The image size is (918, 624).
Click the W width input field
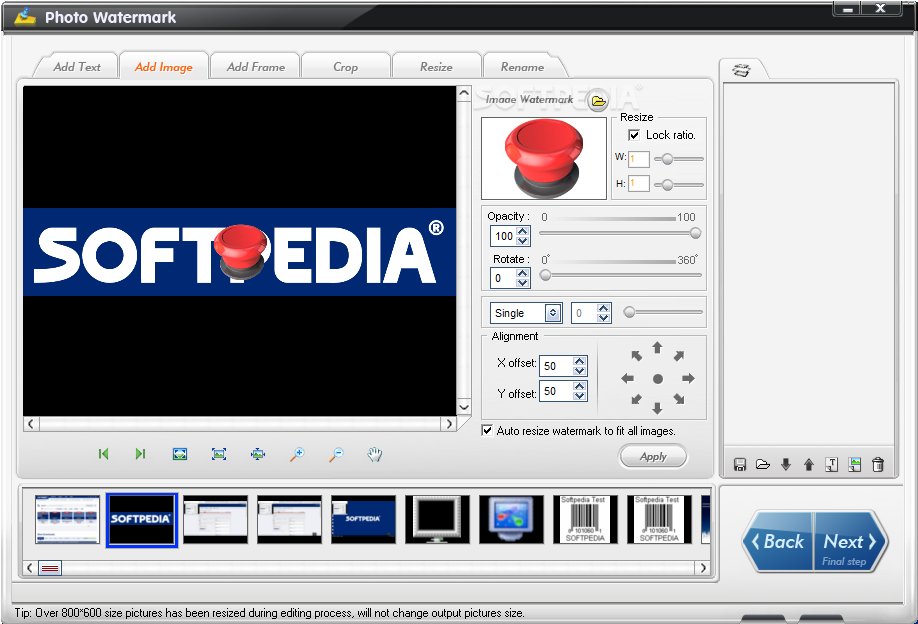pos(639,159)
